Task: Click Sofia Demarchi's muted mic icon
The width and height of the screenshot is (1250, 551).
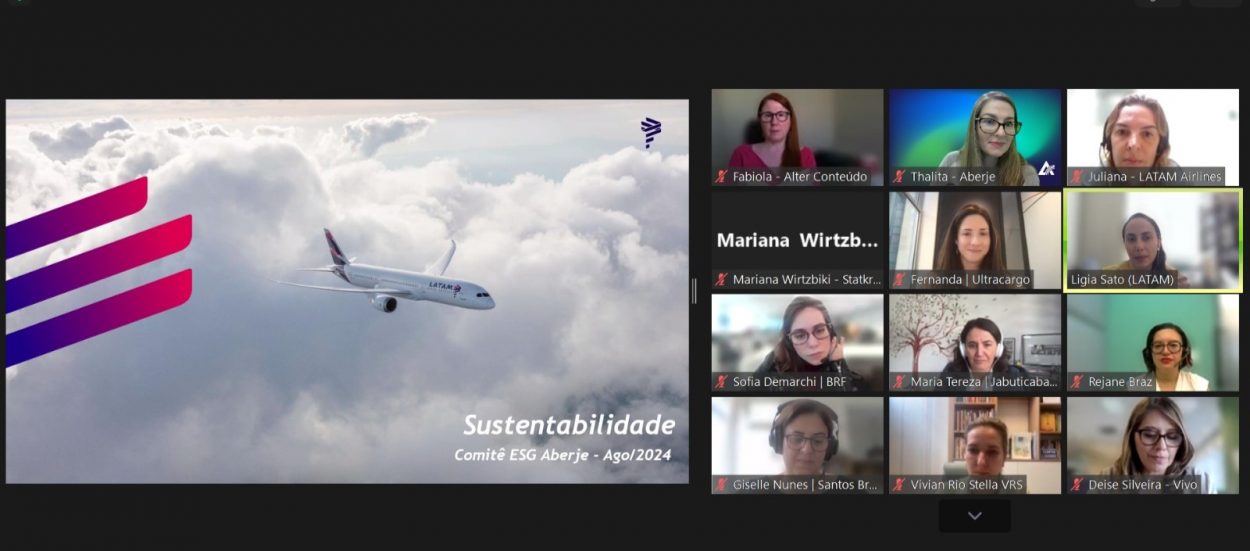Action: coord(721,382)
